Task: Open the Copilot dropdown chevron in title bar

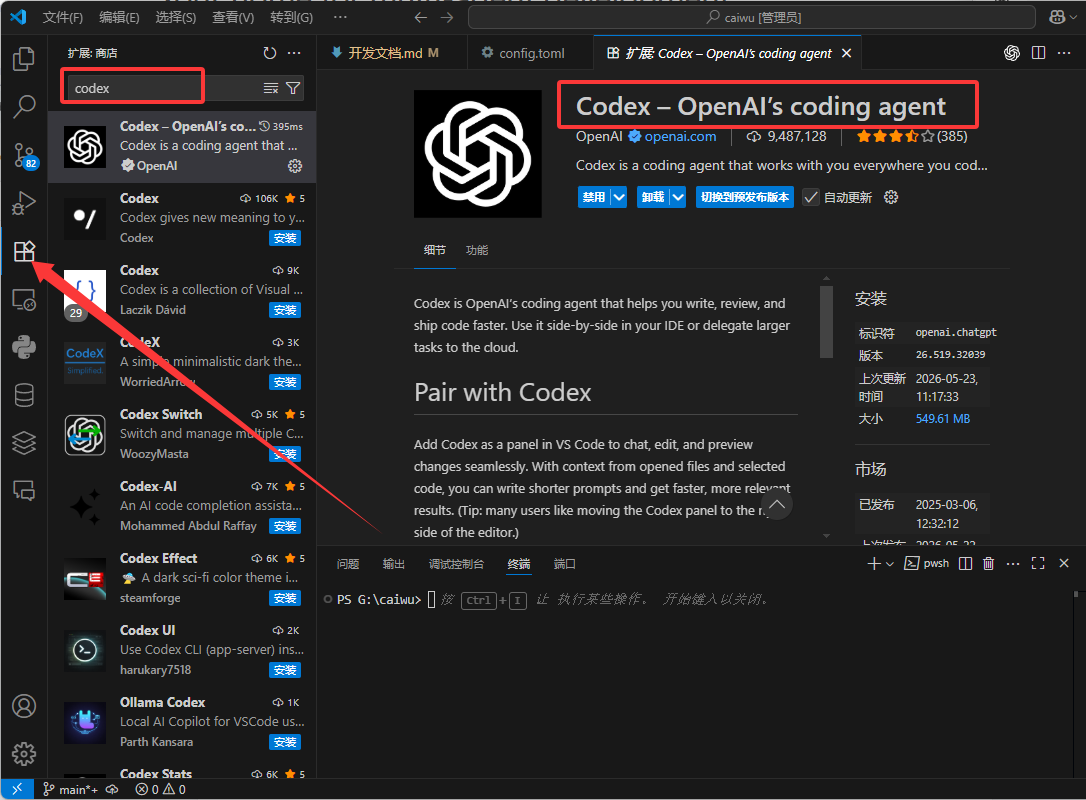Action: click(x=1074, y=17)
